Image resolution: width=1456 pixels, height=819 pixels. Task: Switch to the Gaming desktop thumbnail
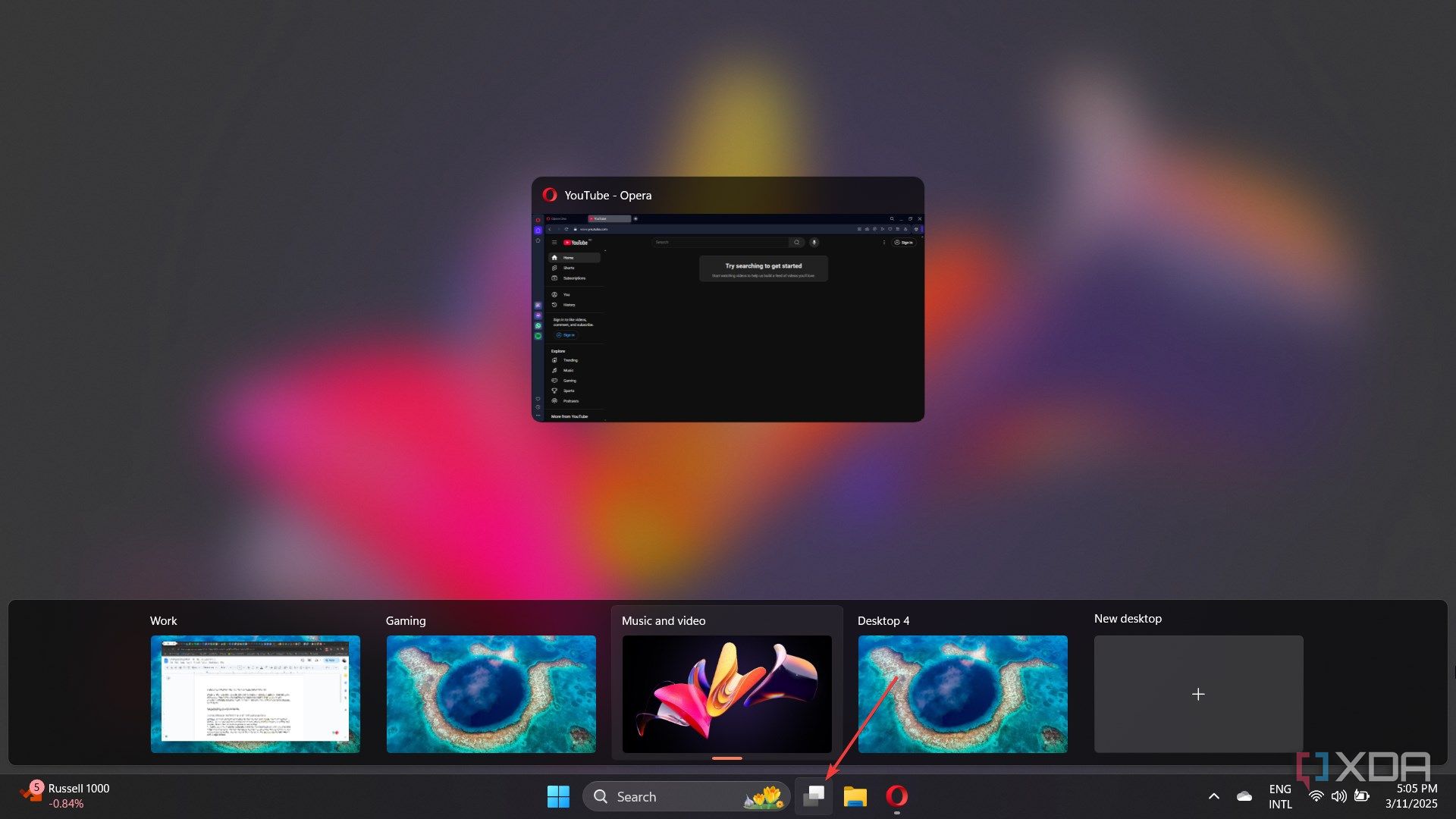(491, 694)
